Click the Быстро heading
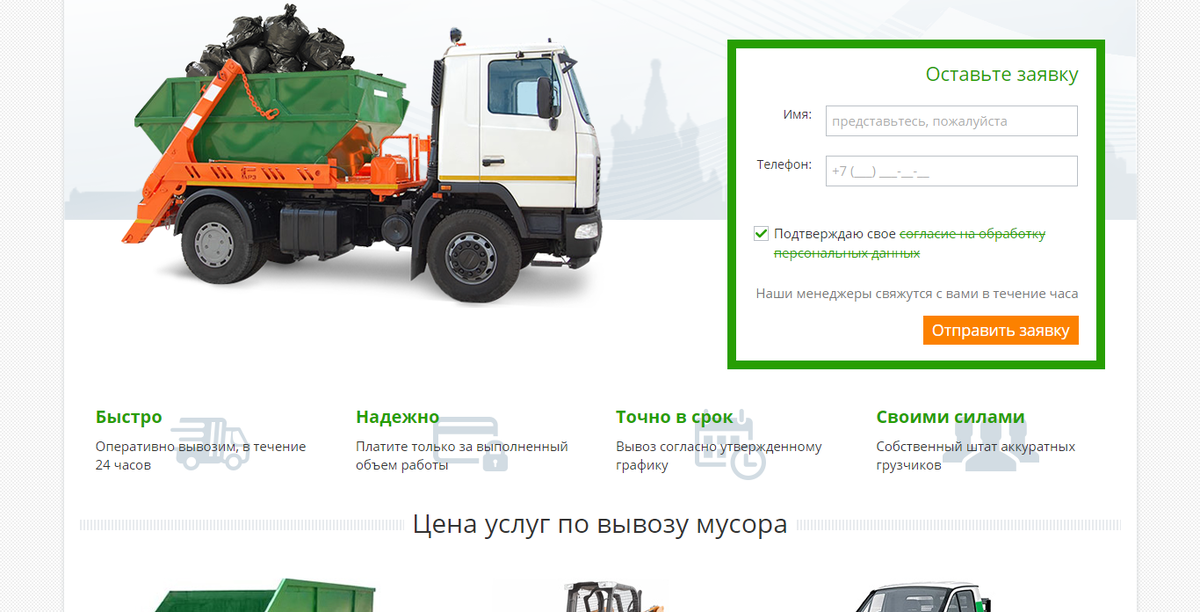Screen dimensions: 1200x612 pyautogui.click(x=129, y=417)
